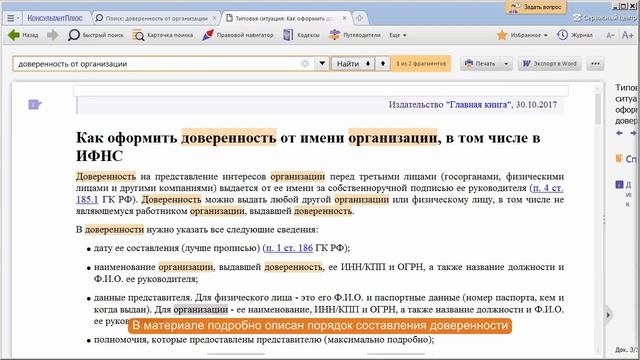Viewport: 640px width, 360px height.
Task: Close the 'Типовая ситуация' tab
Action: point(344,18)
